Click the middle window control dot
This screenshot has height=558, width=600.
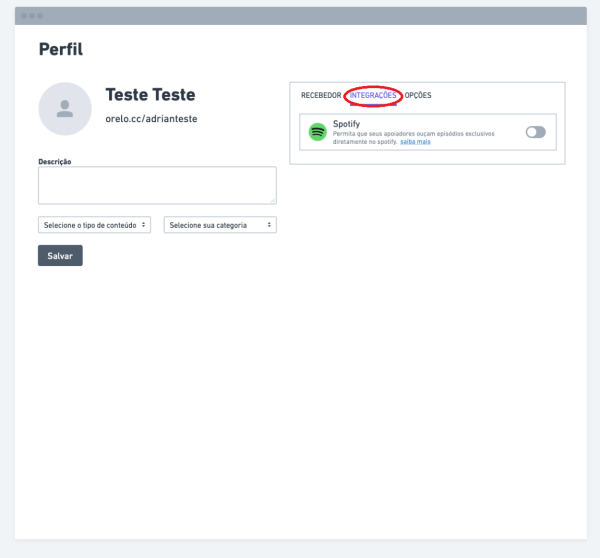pyautogui.click(x=32, y=16)
